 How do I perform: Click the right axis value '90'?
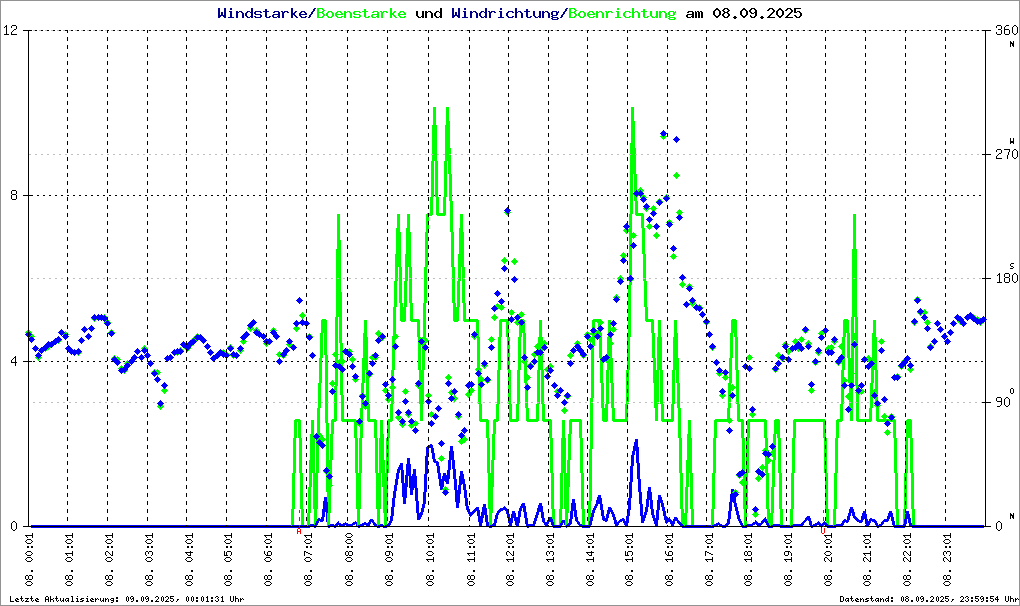pos(1002,402)
